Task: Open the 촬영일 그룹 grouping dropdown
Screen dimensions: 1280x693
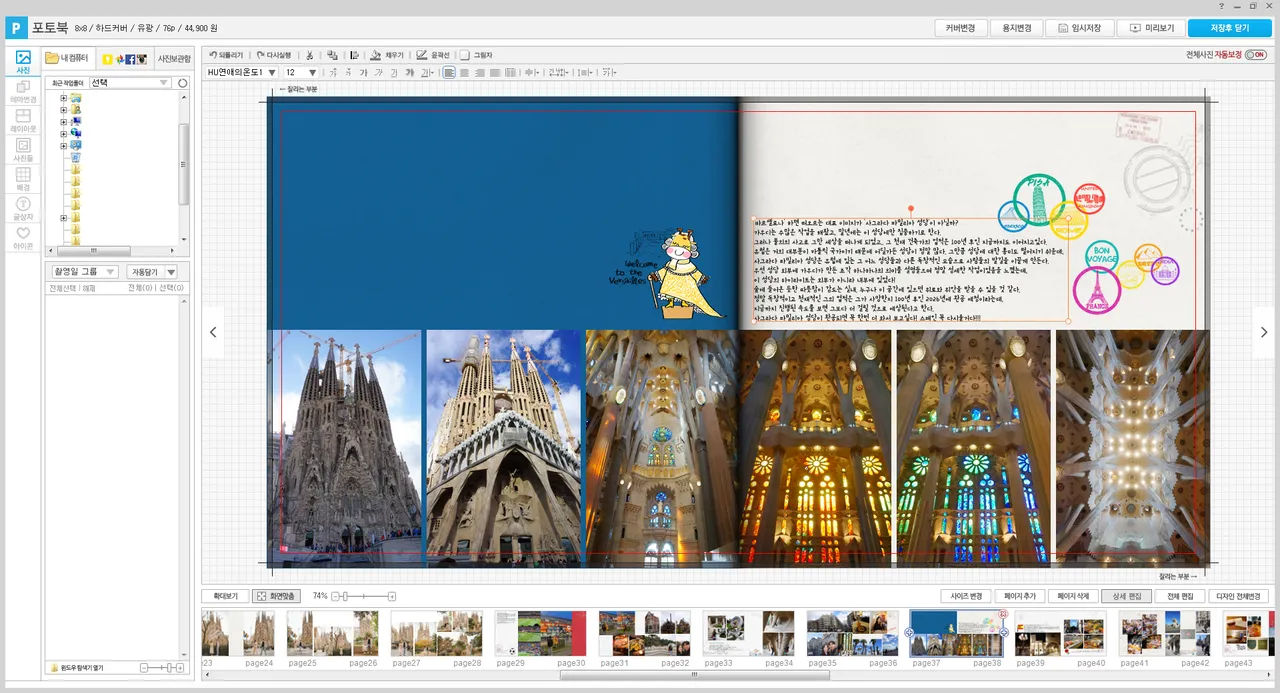Action: coord(84,272)
